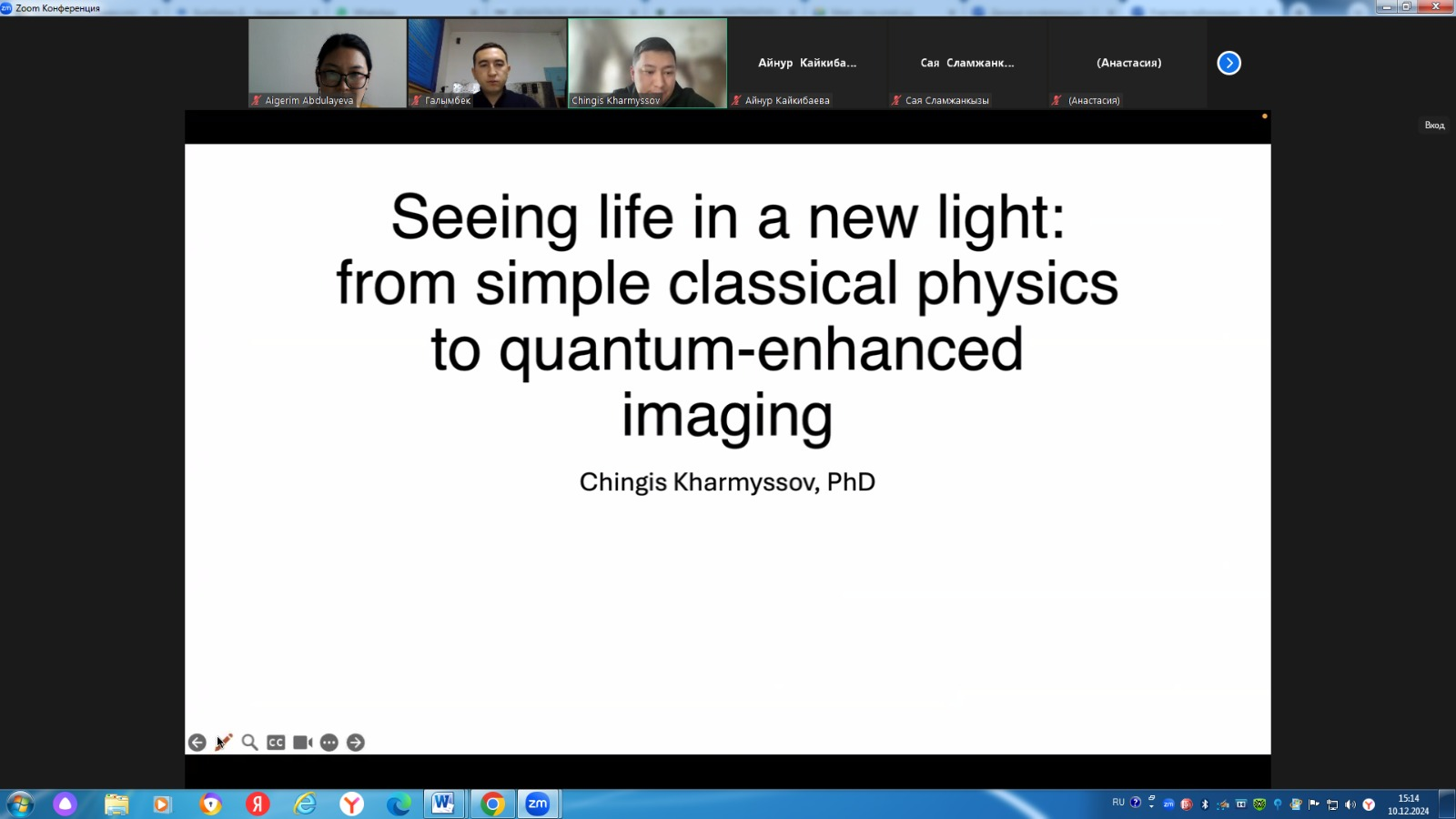Toggle closed captions with CC icon
Viewport: 1456px width, 819px height.
coord(276,743)
